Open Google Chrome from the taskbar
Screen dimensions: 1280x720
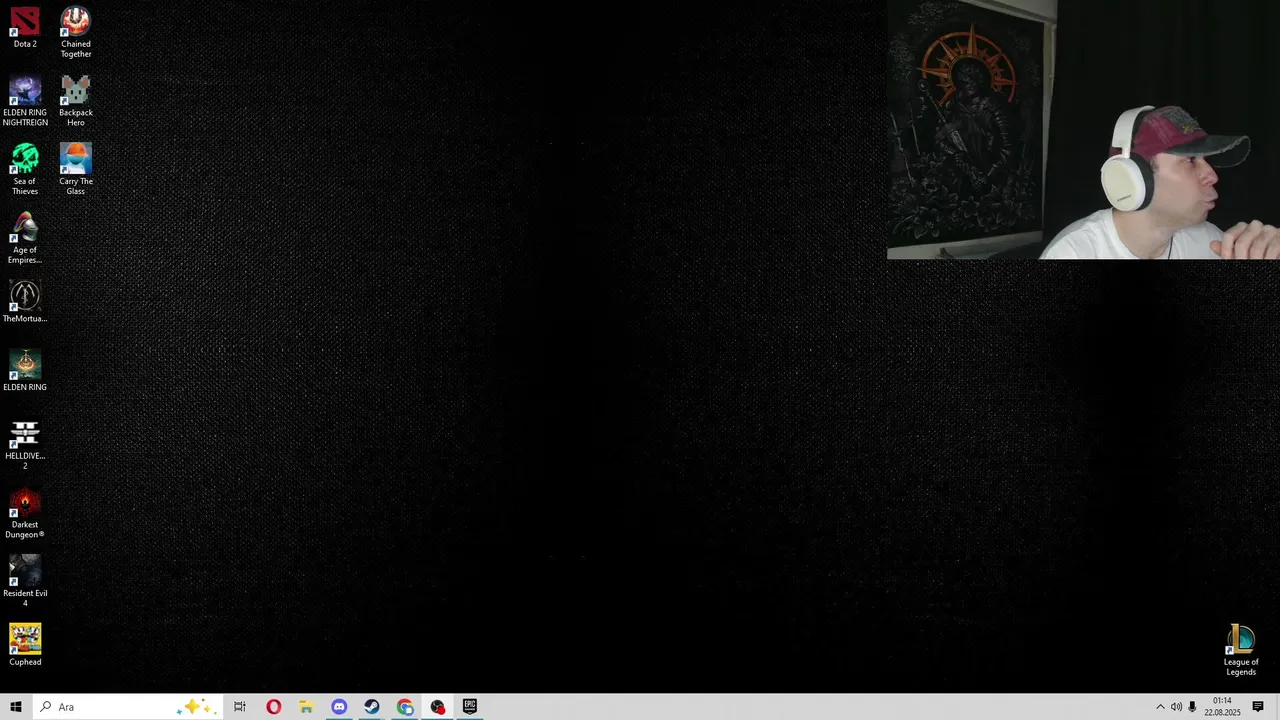405,707
